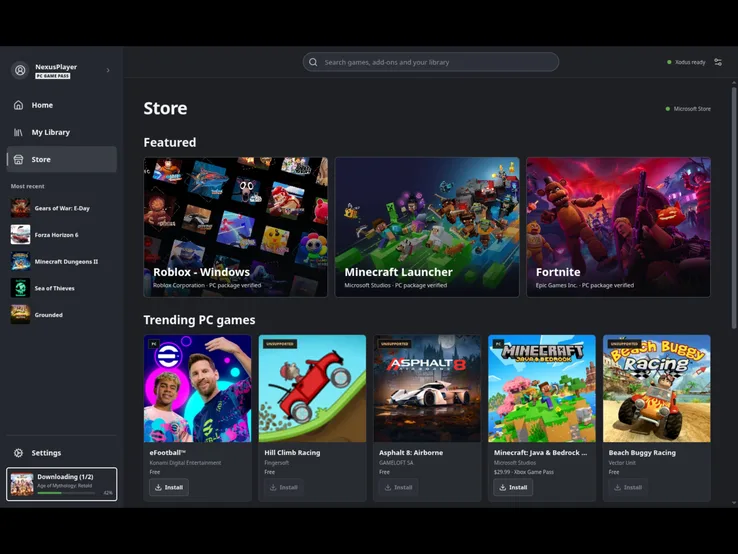The image size is (738, 554).
Task: Click Install under Hill Climb Racing
Action: pos(284,487)
